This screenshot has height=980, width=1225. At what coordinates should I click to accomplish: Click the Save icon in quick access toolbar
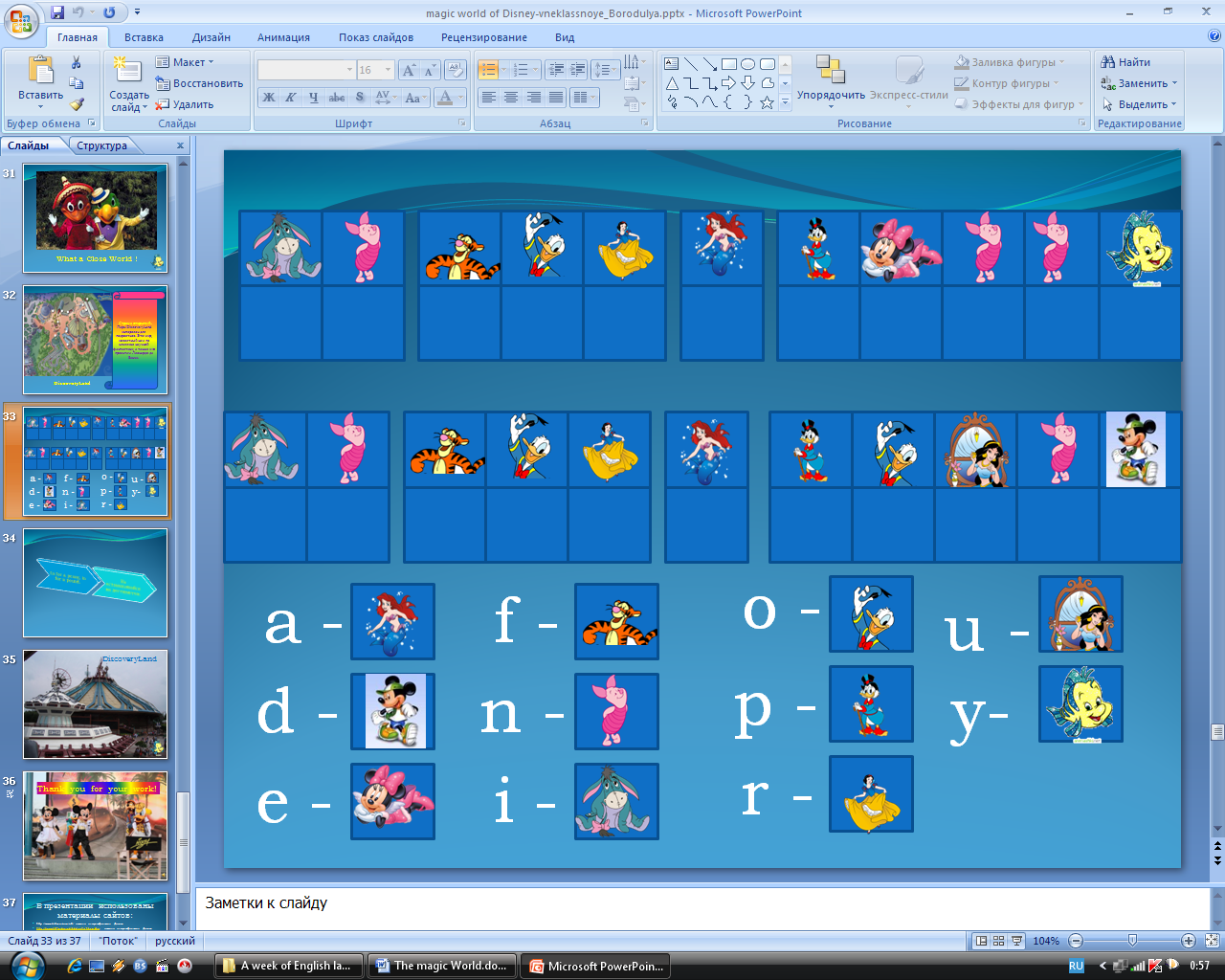pos(57,12)
